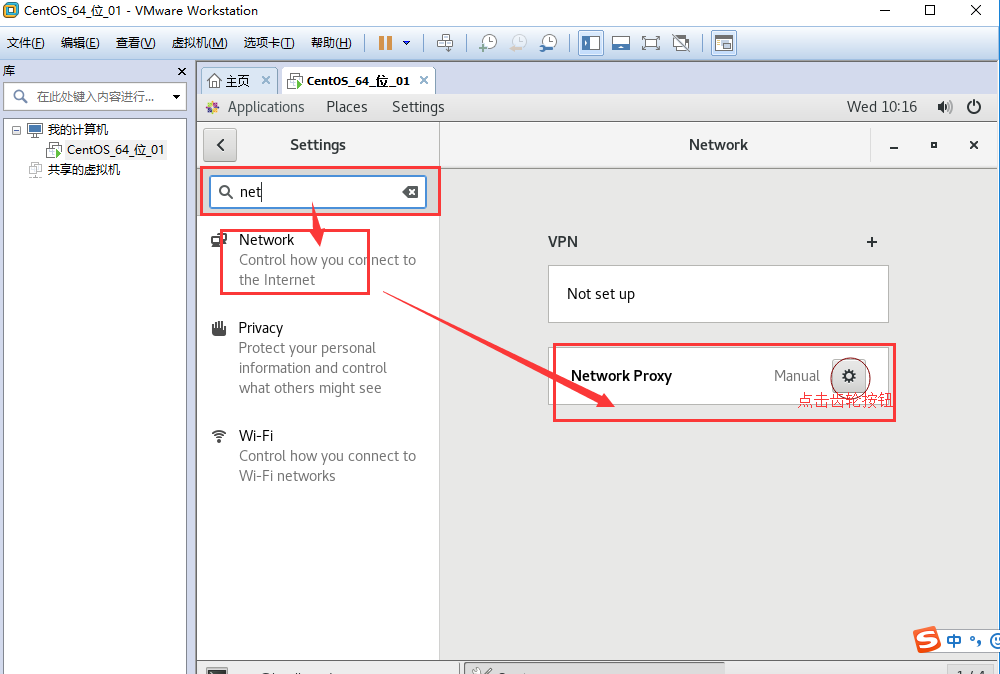Open Network Proxy settings gear button
The image size is (1000, 674).
click(x=848, y=376)
